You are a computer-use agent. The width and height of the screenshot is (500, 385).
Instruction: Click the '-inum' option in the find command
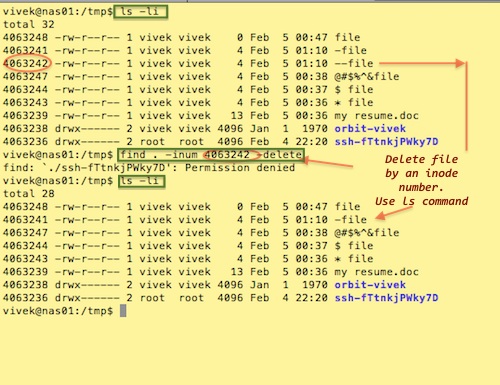[182, 155]
